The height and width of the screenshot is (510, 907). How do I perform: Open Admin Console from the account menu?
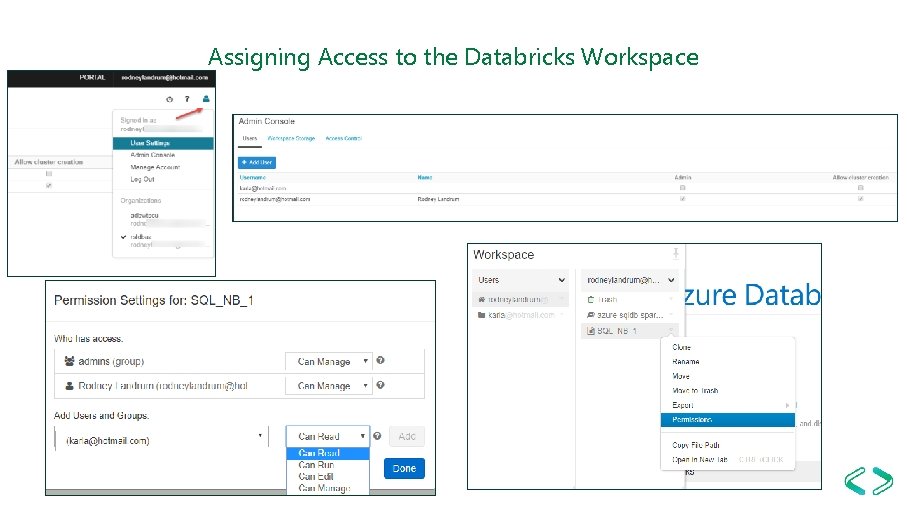[153, 155]
